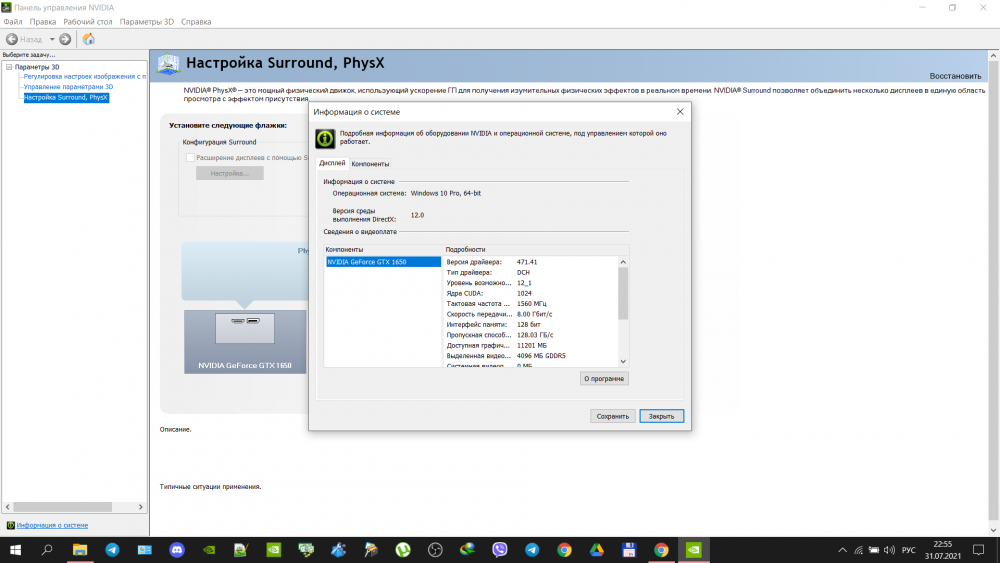The height and width of the screenshot is (563, 1000).
Task: Switch input language РУС
Action: pyautogui.click(x=909, y=550)
